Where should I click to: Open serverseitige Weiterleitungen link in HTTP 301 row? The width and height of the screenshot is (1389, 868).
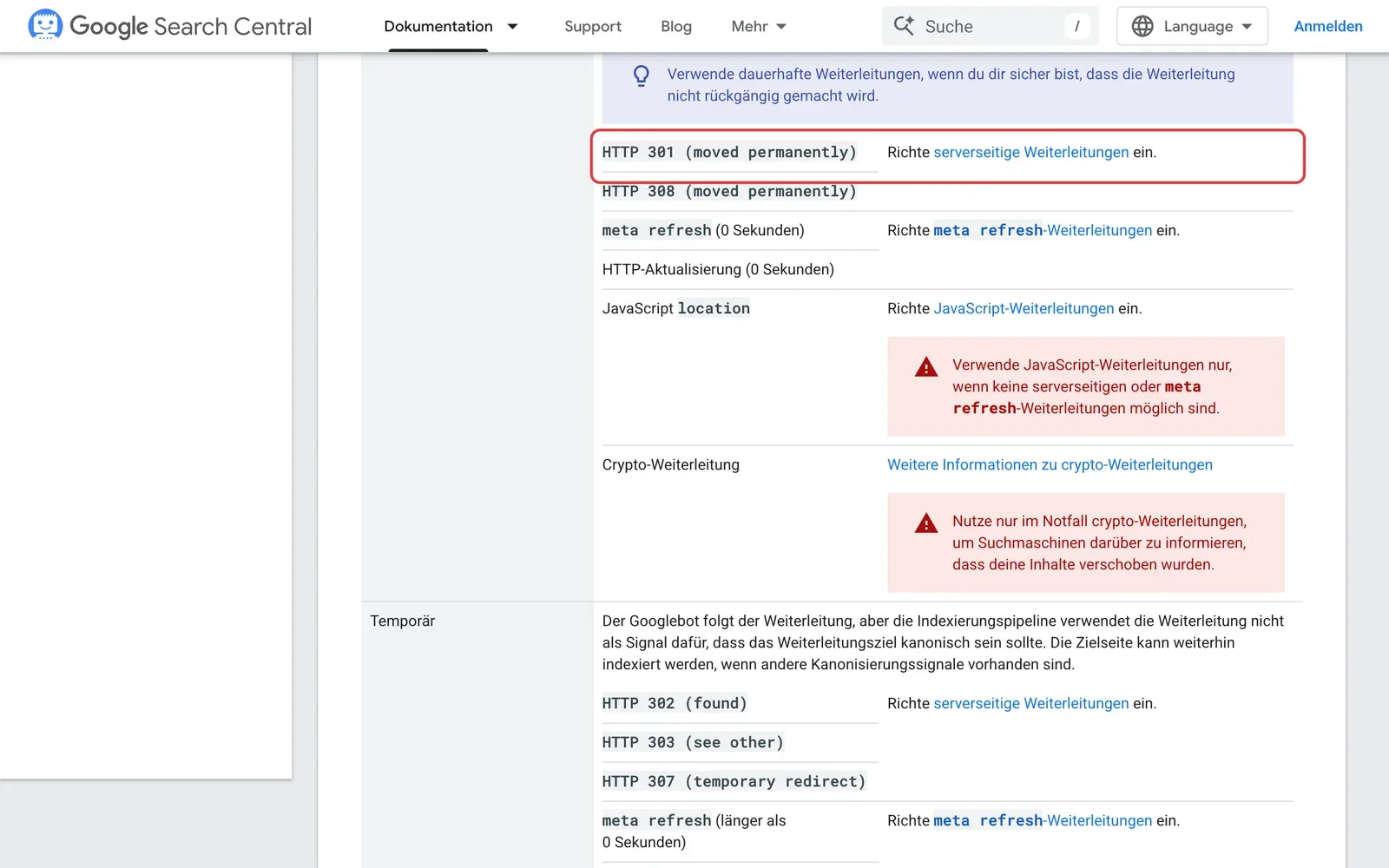point(1031,152)
